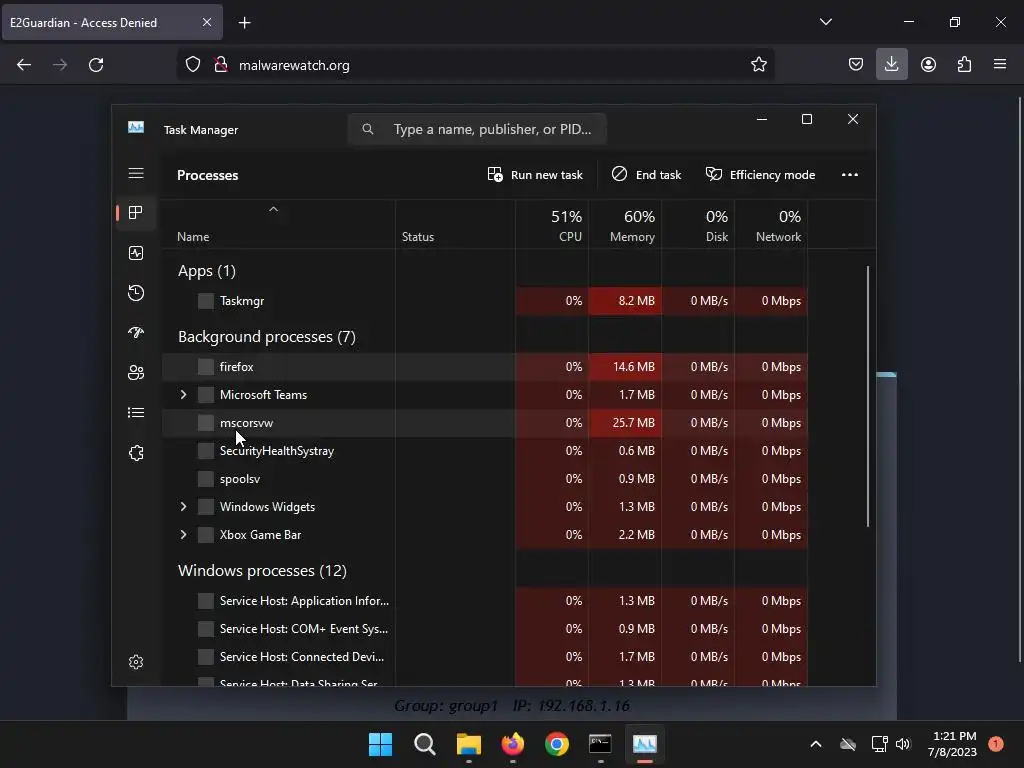Open Chrome from the taskbar
Viewport: 1024px width, 768px height.
556,744
